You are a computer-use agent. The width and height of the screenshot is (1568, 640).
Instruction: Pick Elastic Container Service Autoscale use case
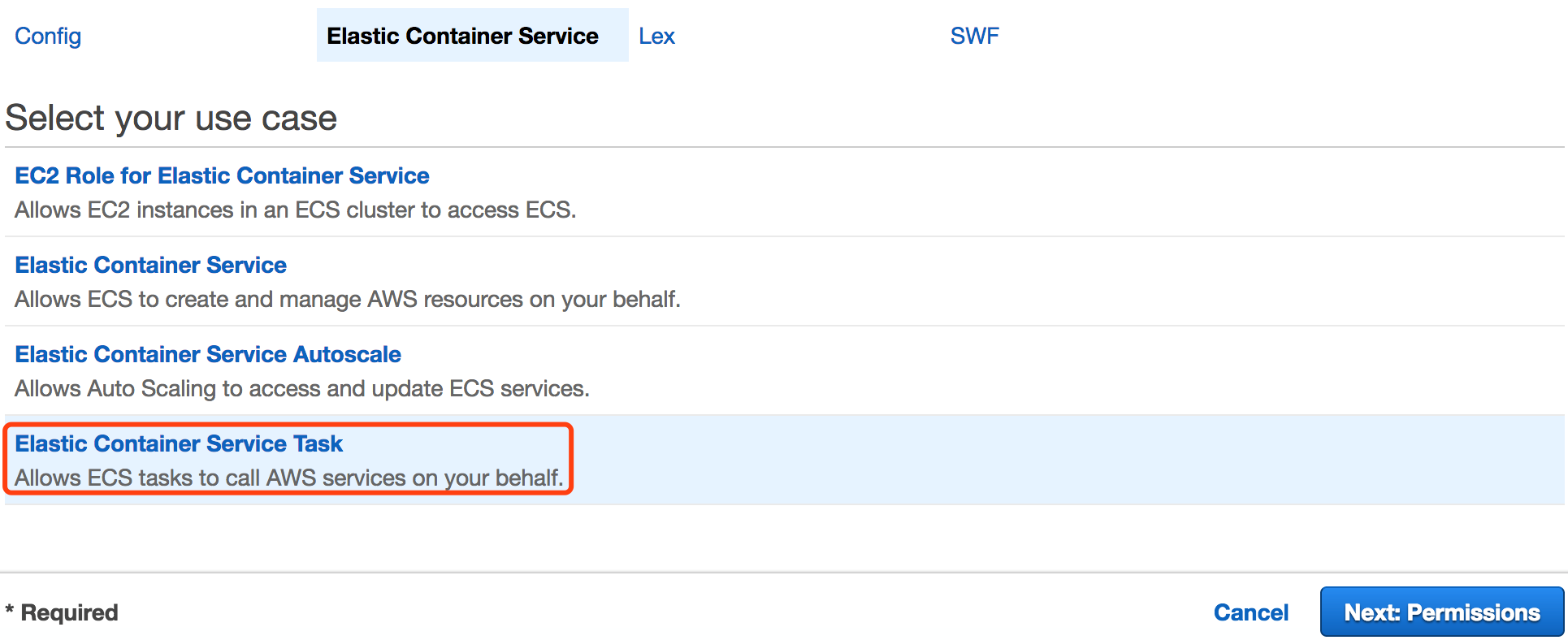click(x=208, y=354)
